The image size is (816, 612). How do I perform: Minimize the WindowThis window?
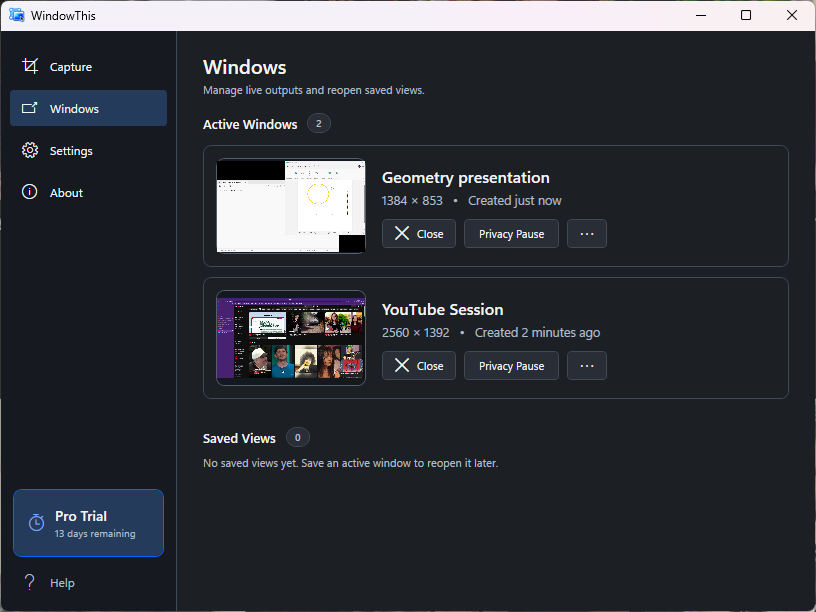tap(701, 15)
